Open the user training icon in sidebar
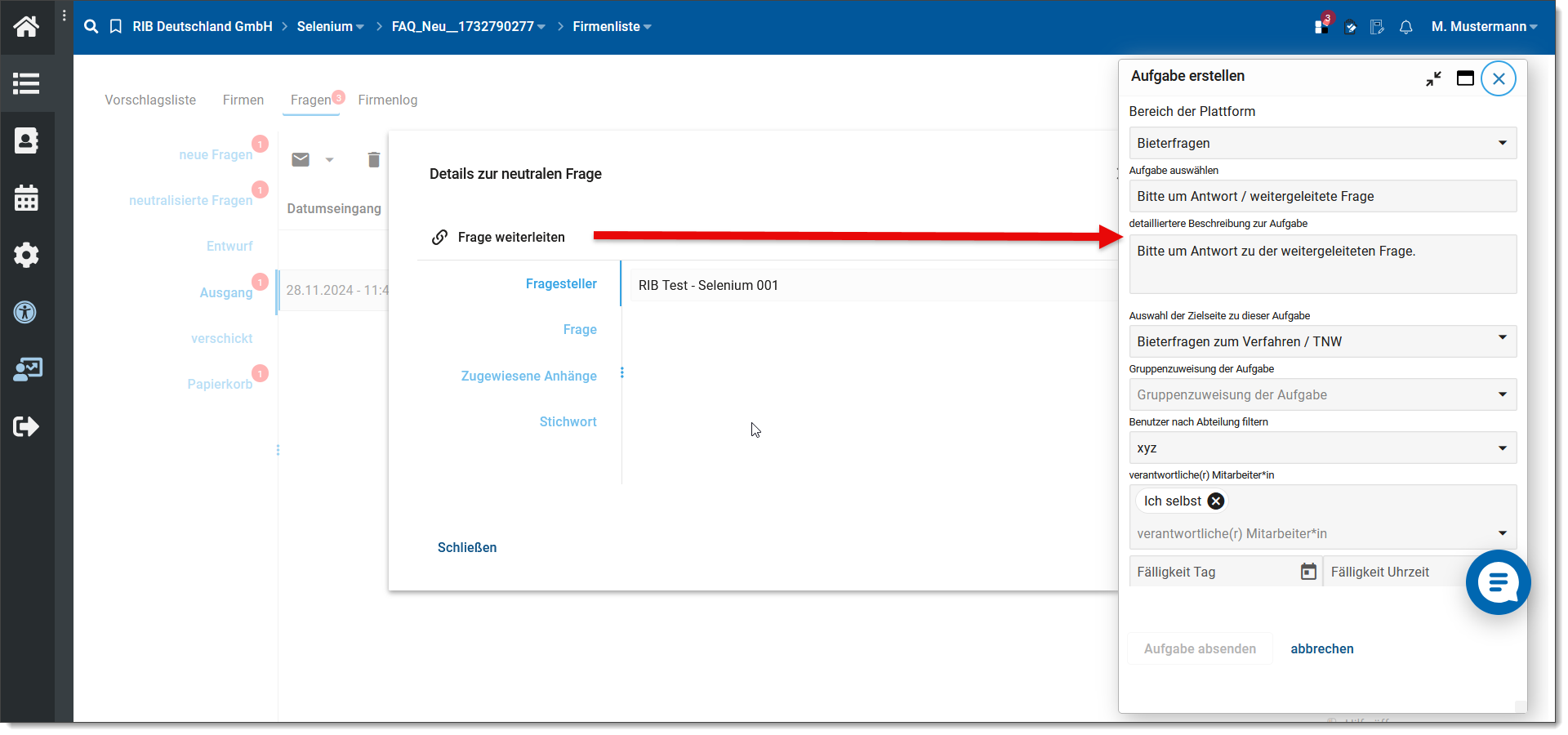Image resolution: width=1568 pixels, height=735 pixels. 28,369
